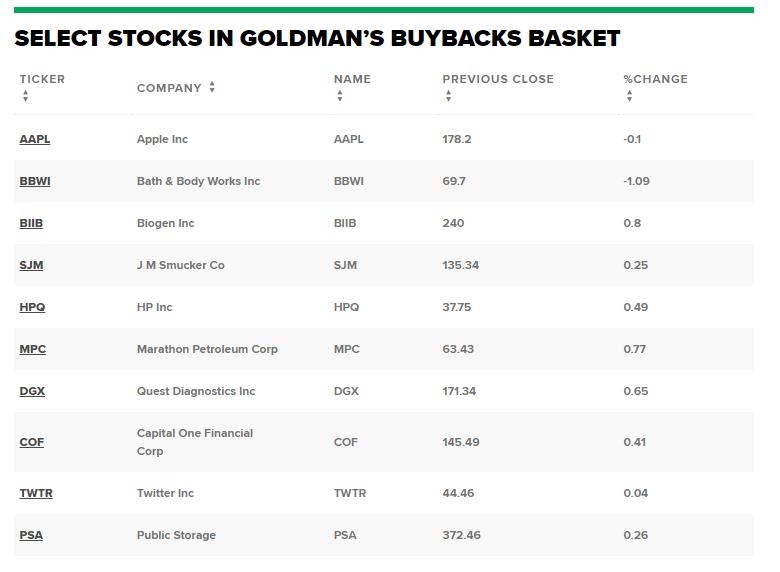Open the BIIB ticker link

click(x=31, y=223)
